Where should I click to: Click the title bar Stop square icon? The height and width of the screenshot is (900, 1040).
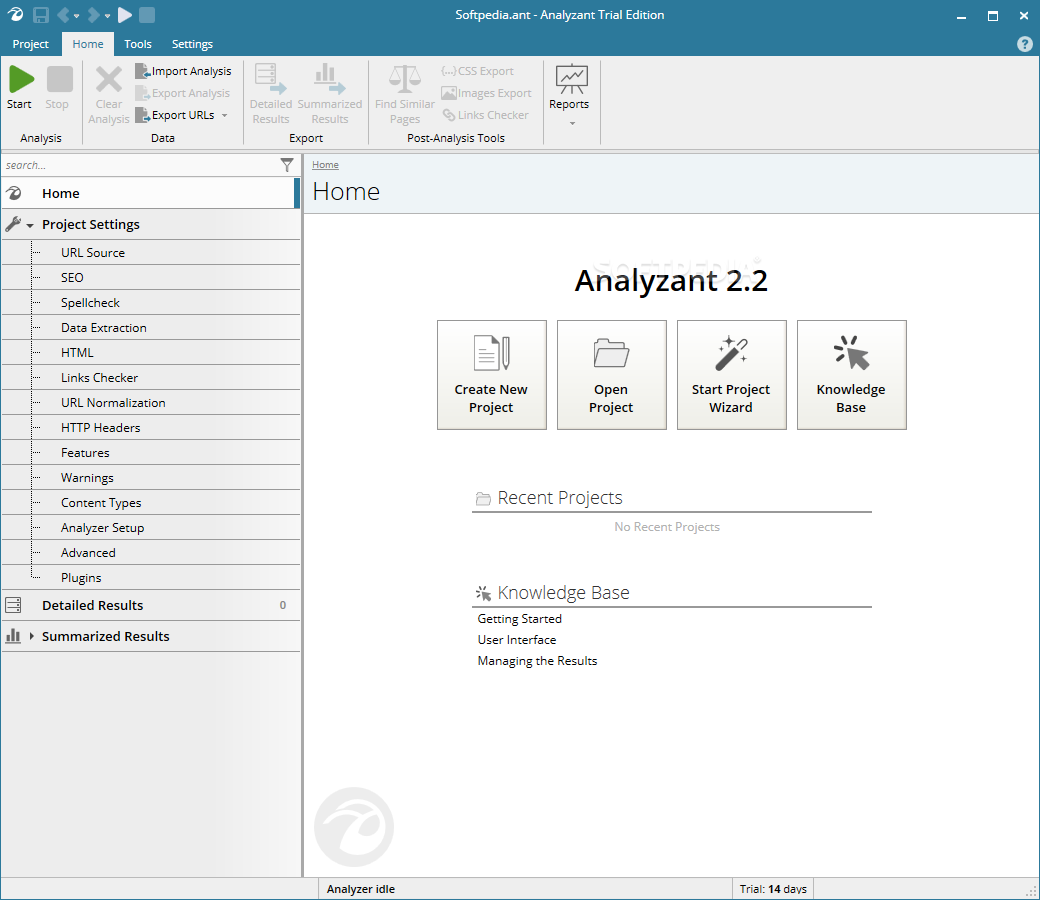click(147, 15)
